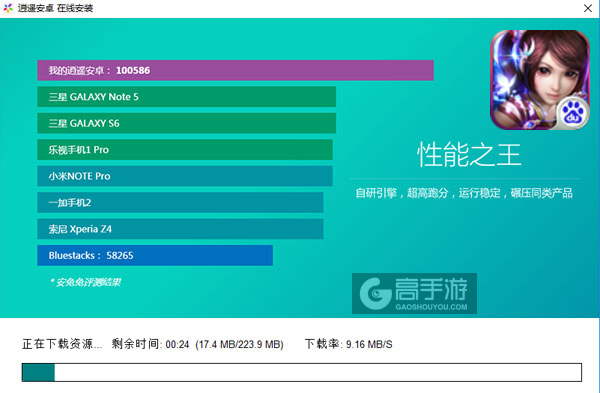Select the 乐视手机1 Pro bar

185,150
